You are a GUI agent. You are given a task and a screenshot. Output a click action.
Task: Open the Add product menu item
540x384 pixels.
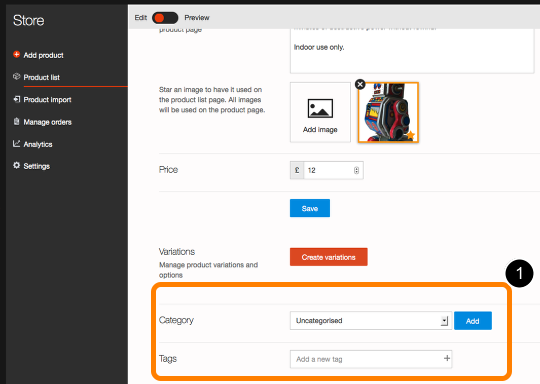[43, 55]
